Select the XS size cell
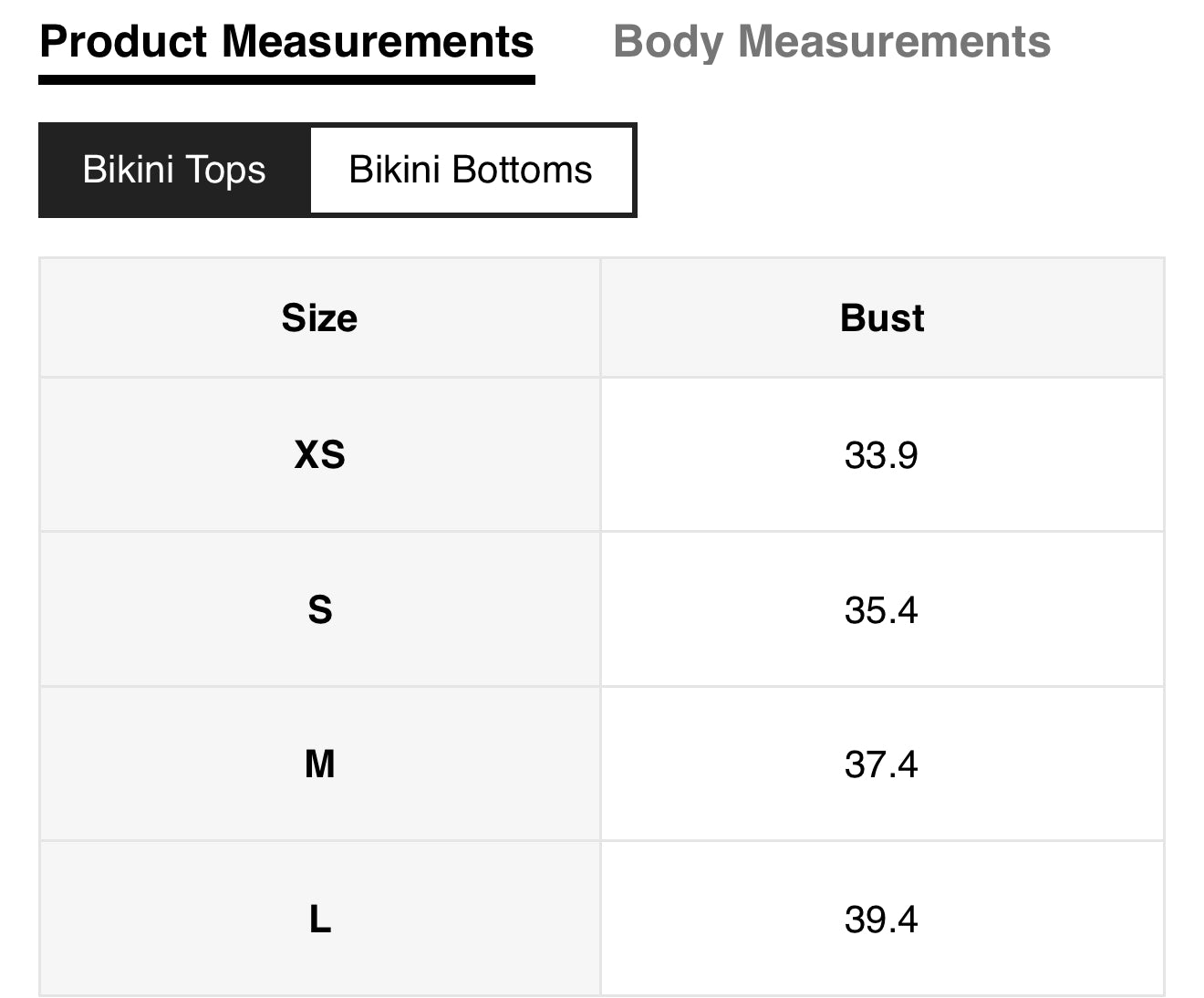This screenshot has width=1204, height=998. [x=319, y=454]
